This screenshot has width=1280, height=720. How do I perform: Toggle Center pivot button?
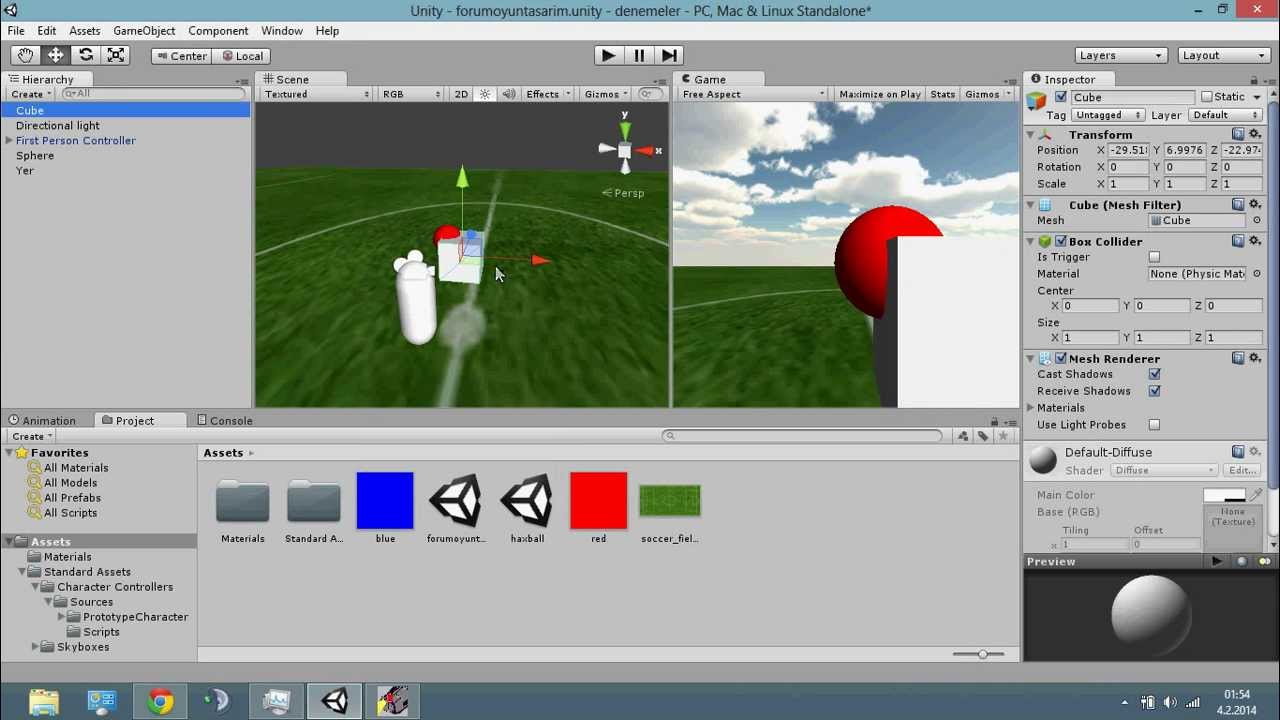(181, 56)
